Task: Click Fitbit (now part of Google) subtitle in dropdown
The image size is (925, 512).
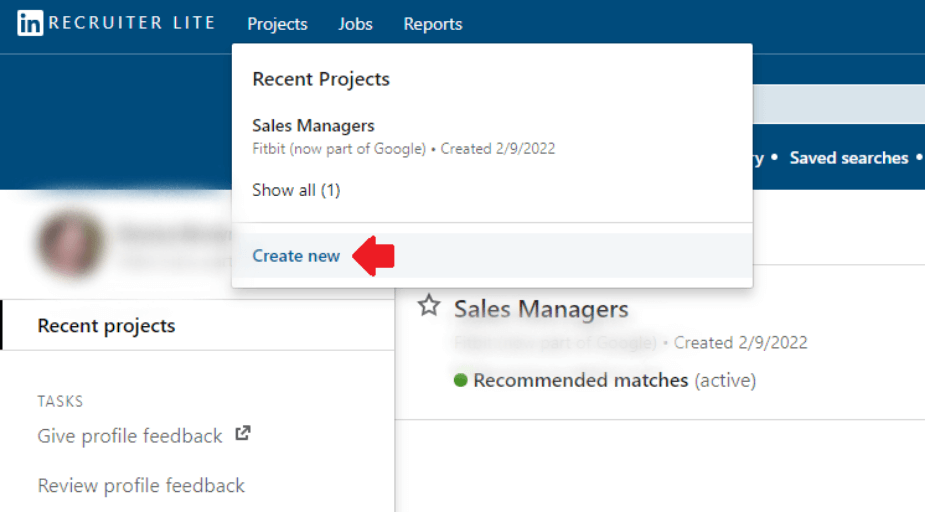Action: point(339,149)
